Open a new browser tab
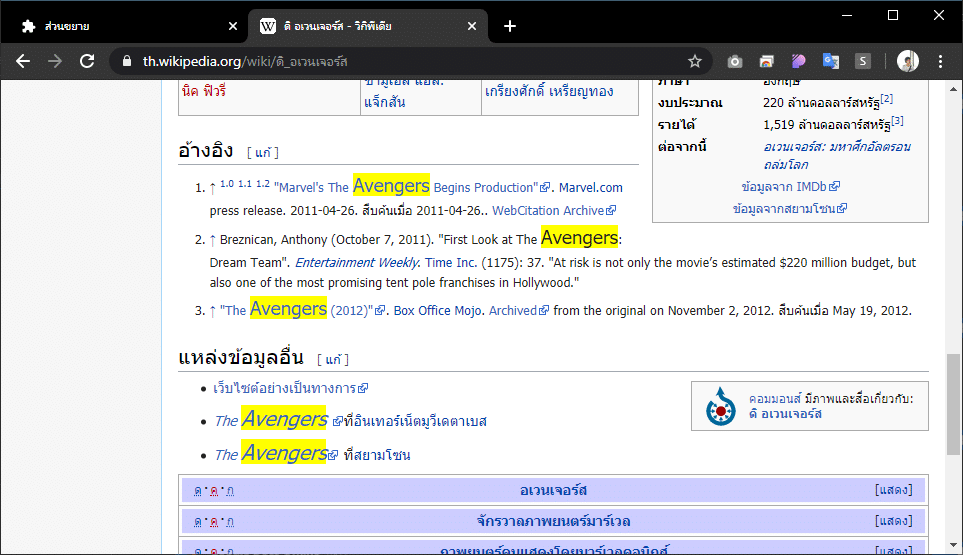 (510, 26)
